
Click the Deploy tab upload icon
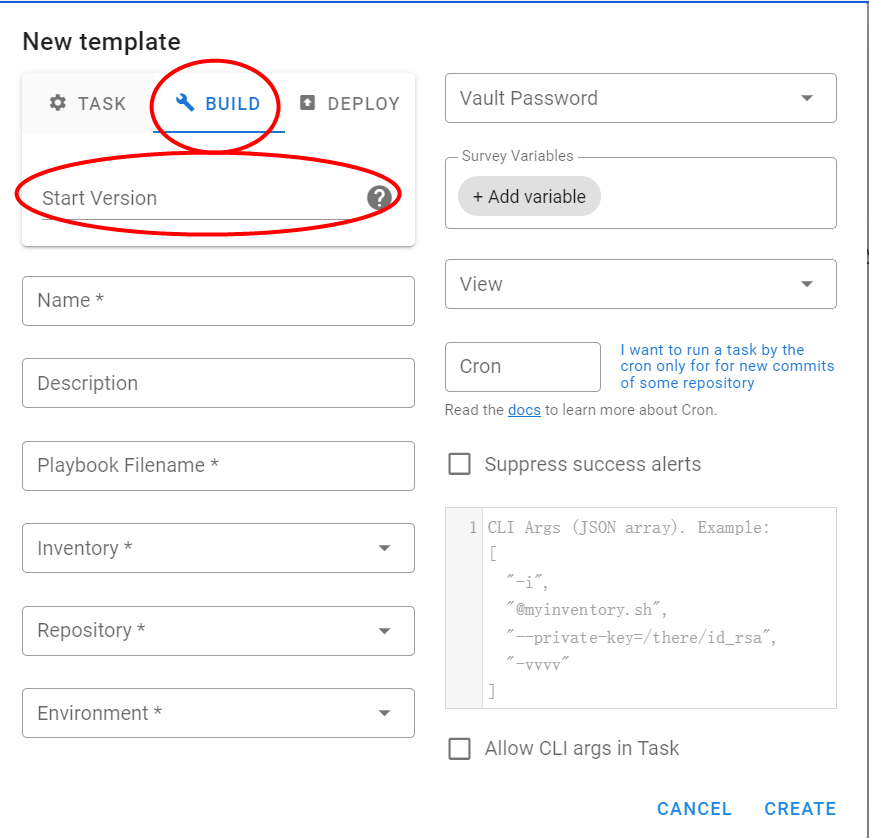[308, 103]
